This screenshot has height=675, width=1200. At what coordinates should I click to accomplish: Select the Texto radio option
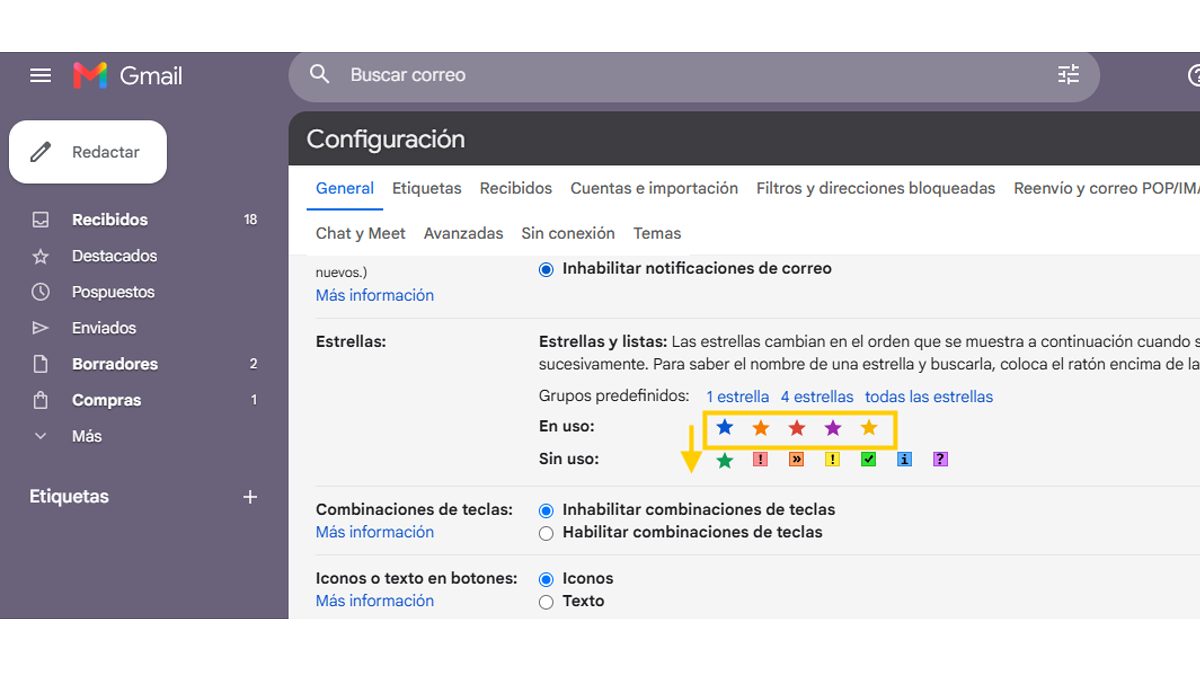click(x=546, y=602)
